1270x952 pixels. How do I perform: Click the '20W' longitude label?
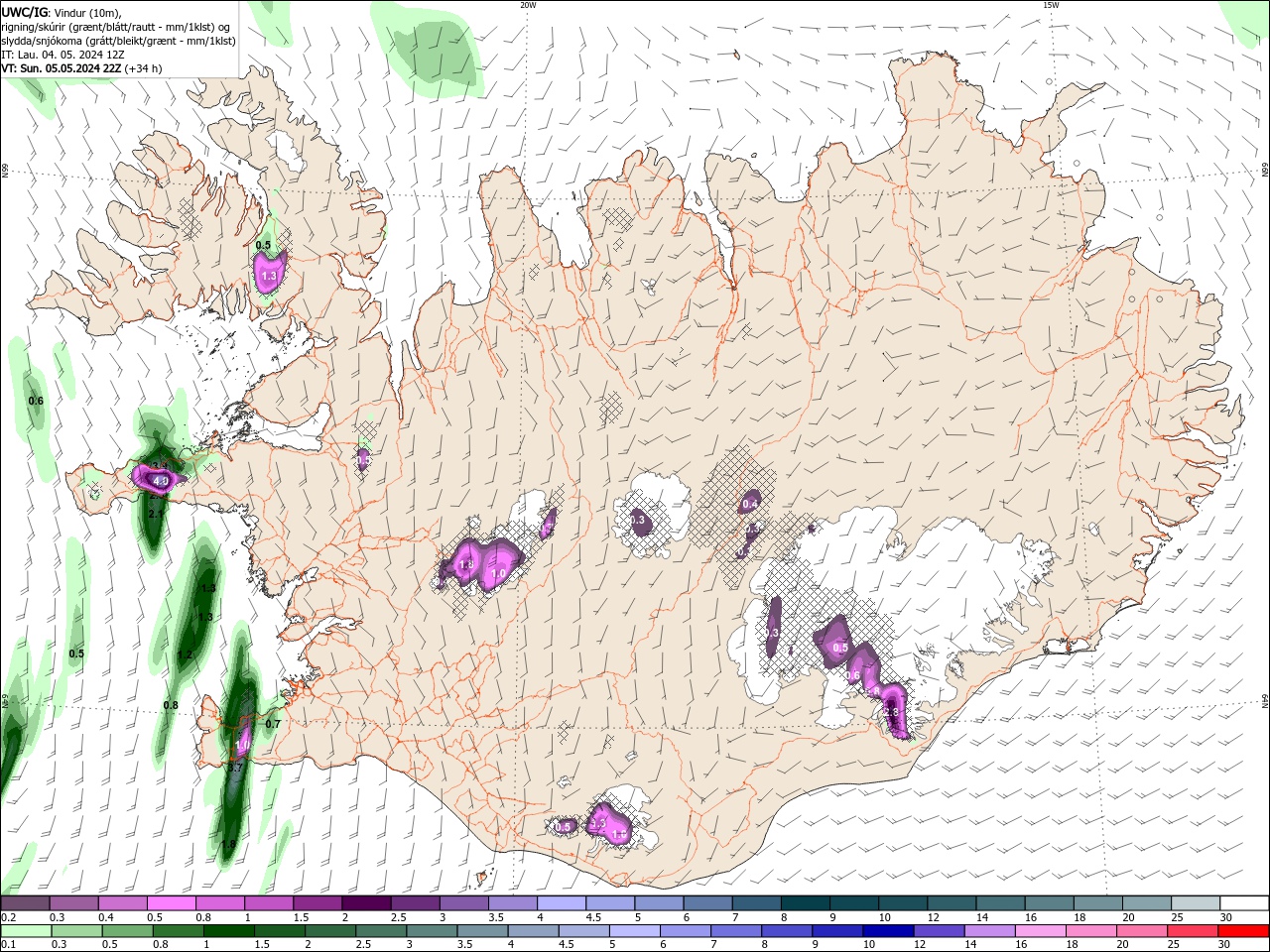[528, 5]
